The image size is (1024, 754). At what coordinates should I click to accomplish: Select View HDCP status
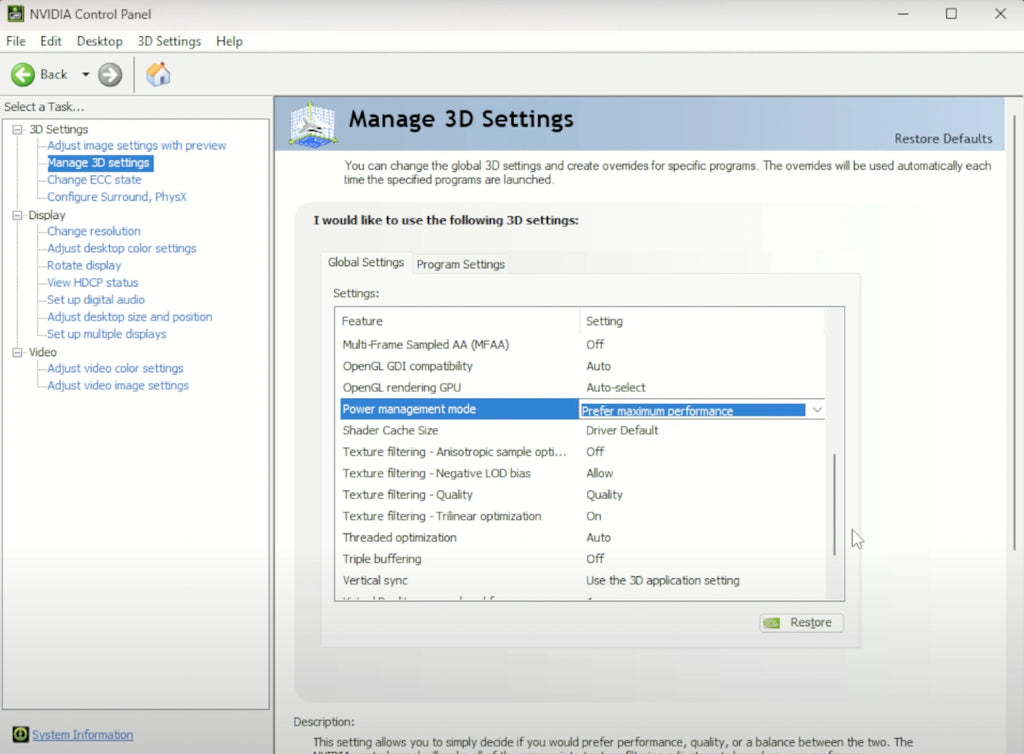tap(93, 283)
